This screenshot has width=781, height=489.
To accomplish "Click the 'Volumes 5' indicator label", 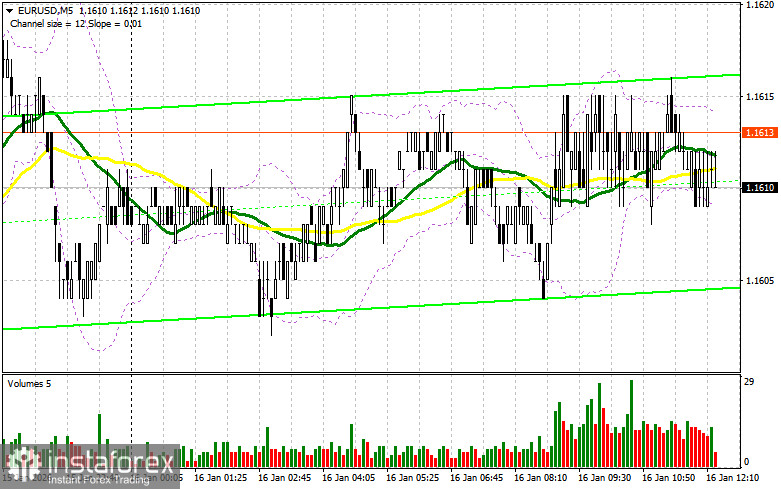I will point(29,383).
